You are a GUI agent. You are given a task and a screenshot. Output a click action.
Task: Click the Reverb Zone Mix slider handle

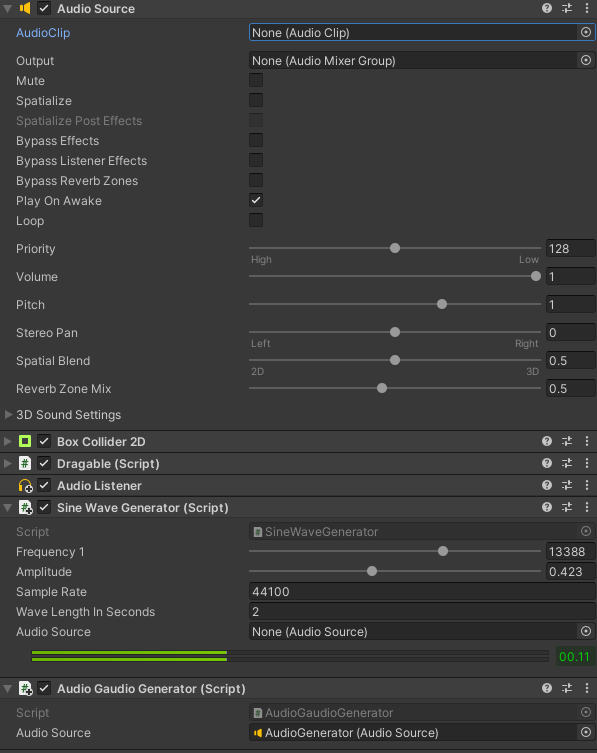click(382, 388)
